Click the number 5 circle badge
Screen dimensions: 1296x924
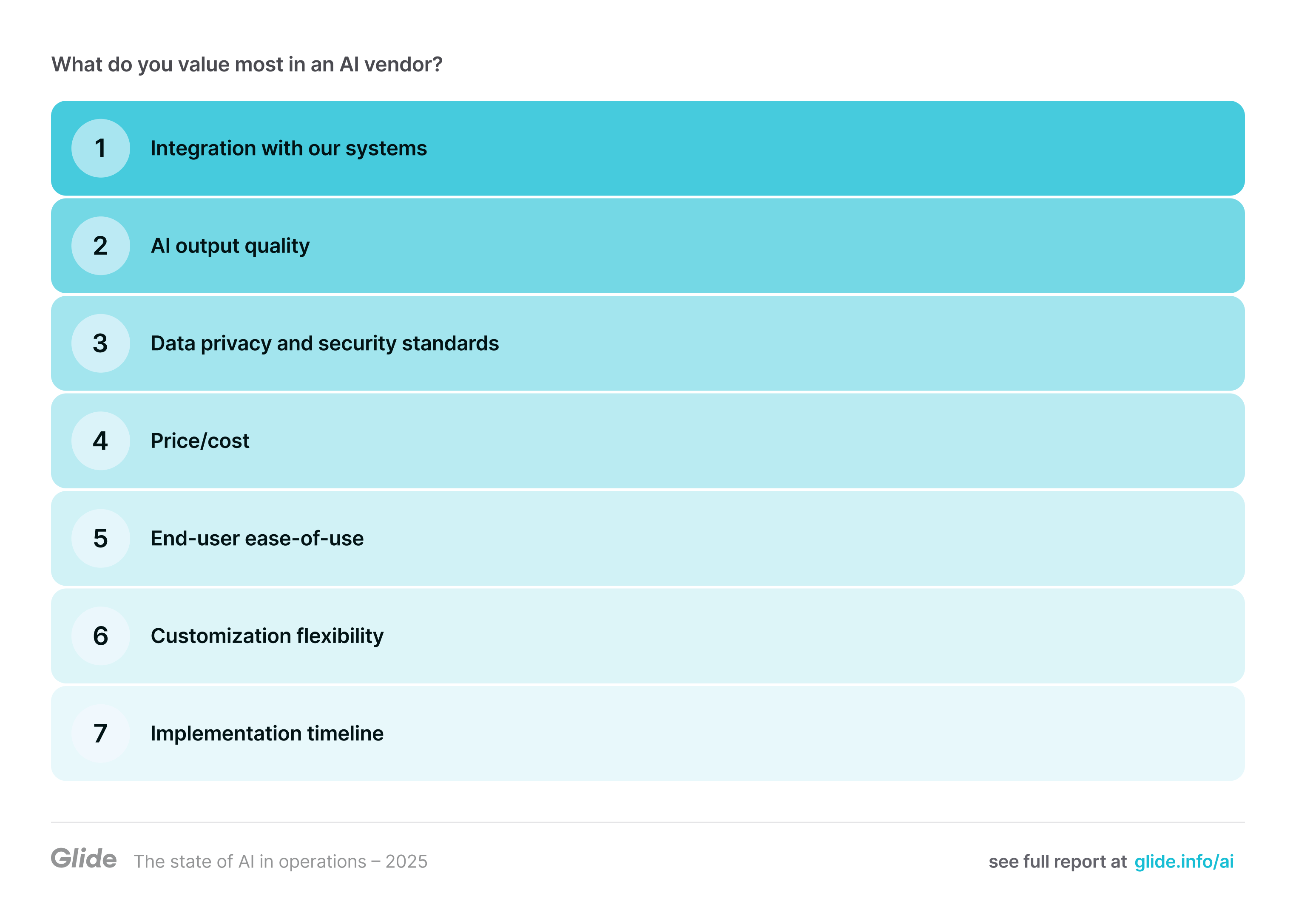(x=100, y=538)
